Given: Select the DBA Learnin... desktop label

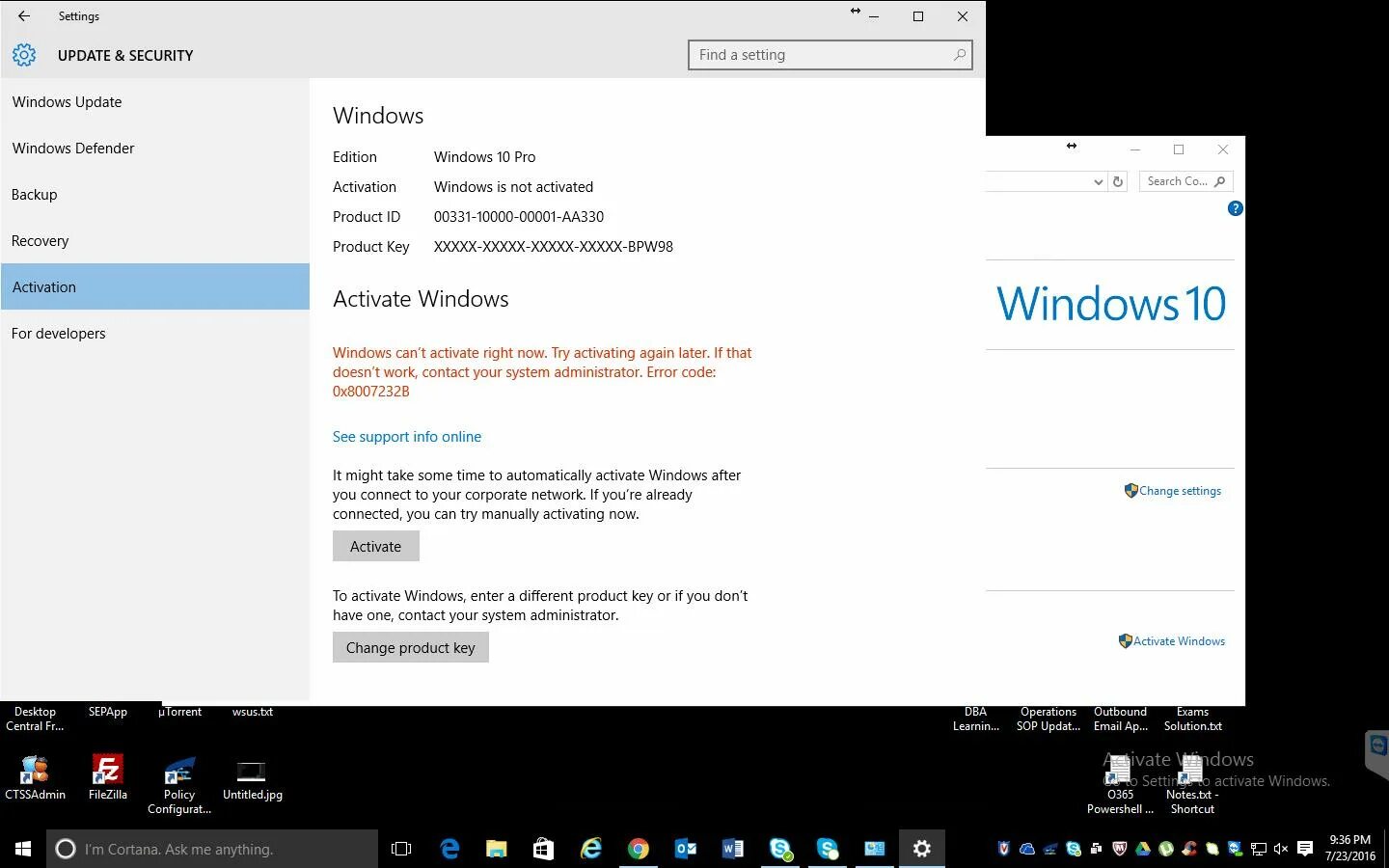Looking at the screenshot, I should (976, 719).
